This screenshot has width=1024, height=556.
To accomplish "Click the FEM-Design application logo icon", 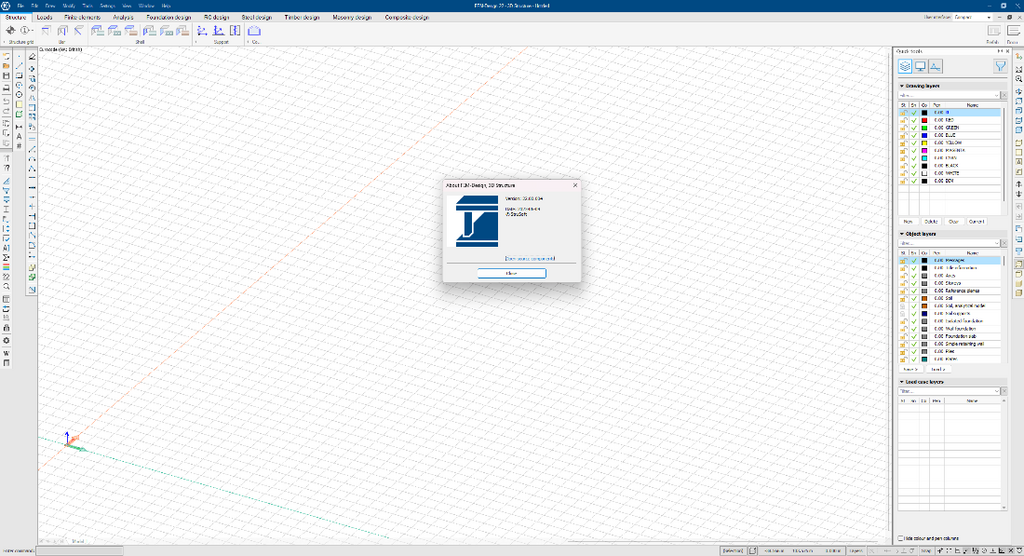I will [6, 6].
